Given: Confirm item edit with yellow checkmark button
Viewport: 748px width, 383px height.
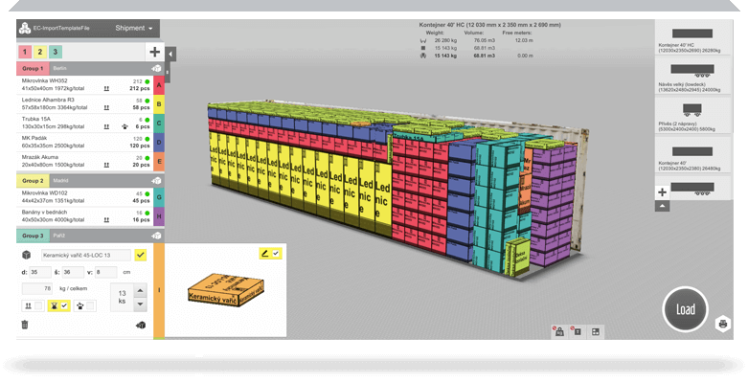Looking at the screenshot, I should point(140,255).
